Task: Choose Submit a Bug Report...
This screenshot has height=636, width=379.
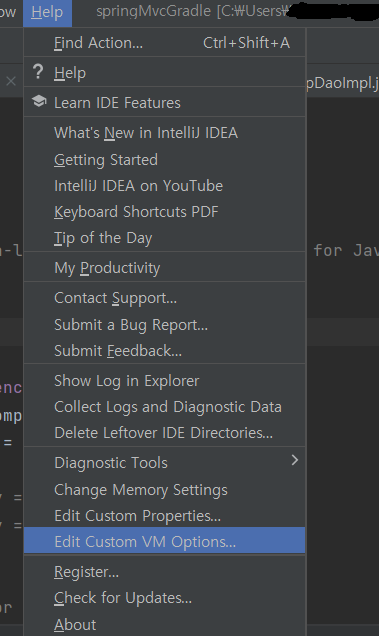Action: pos(164,324)
